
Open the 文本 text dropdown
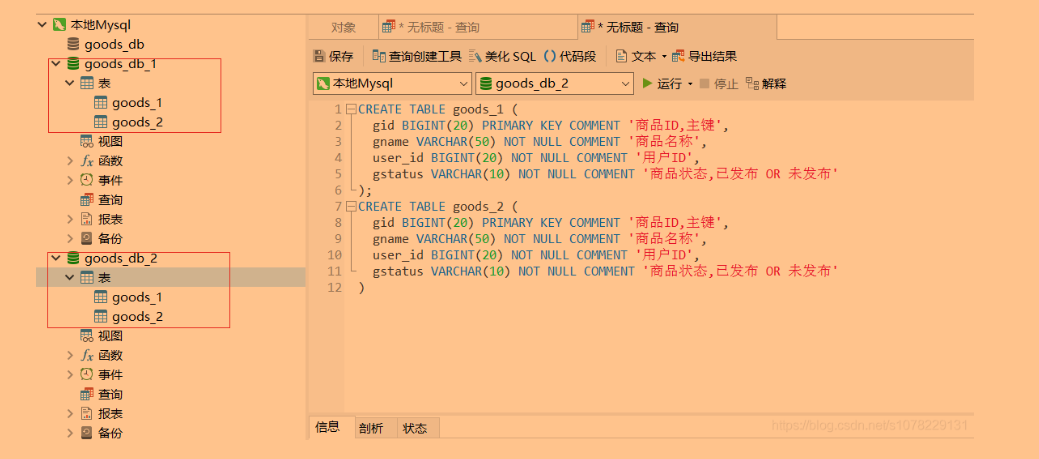(x=641, y=56)
